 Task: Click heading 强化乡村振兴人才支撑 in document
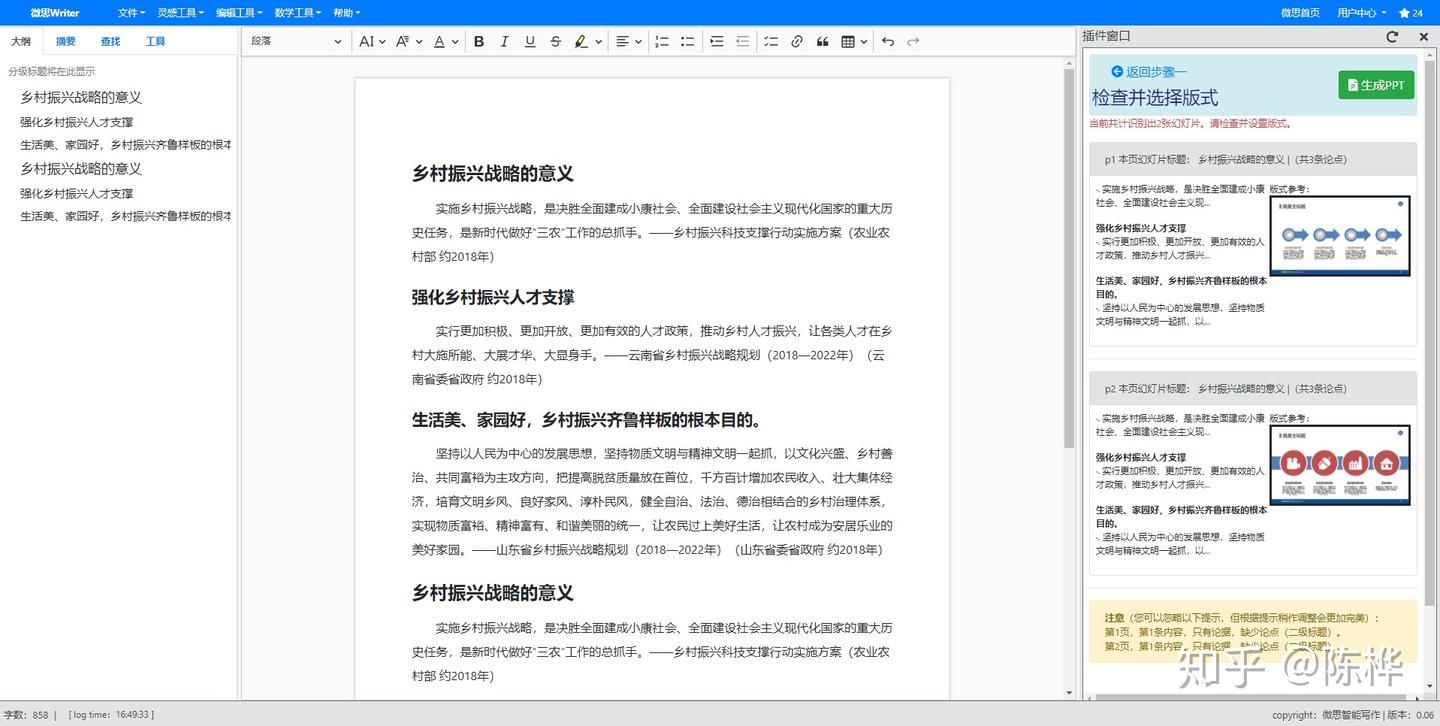(x=493, y=297)
